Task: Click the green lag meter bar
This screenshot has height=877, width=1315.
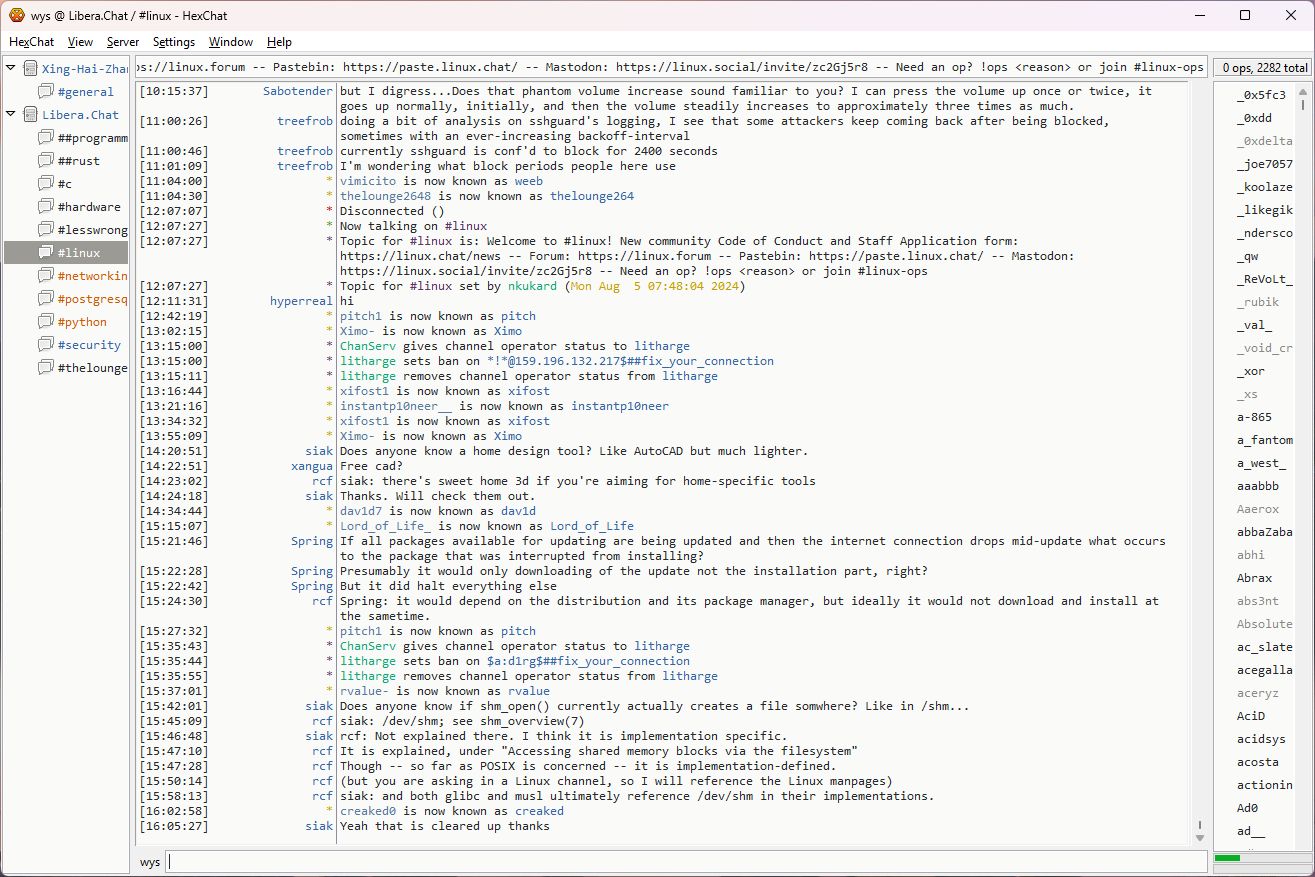Action: pos(1227,858)
